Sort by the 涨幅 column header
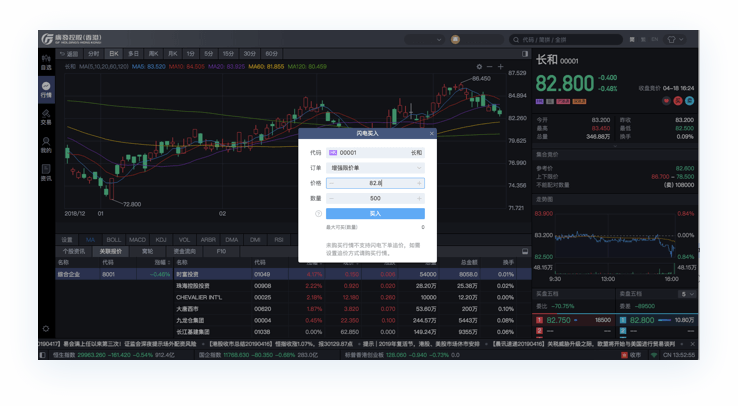 [x=162, y=263]
